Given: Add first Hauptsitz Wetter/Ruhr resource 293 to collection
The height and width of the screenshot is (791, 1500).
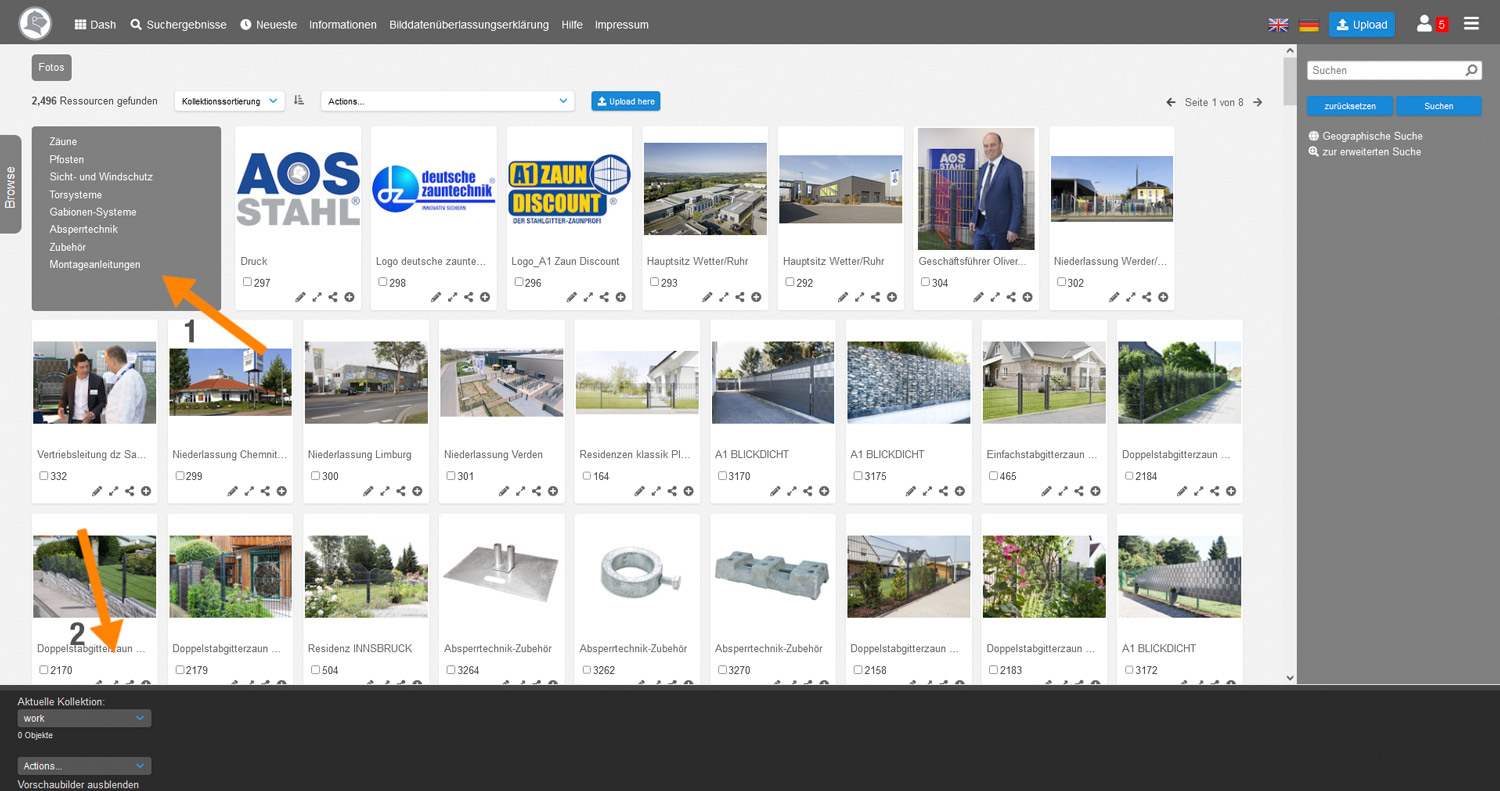Looking at the screenshot, I should tap(756, 297).
